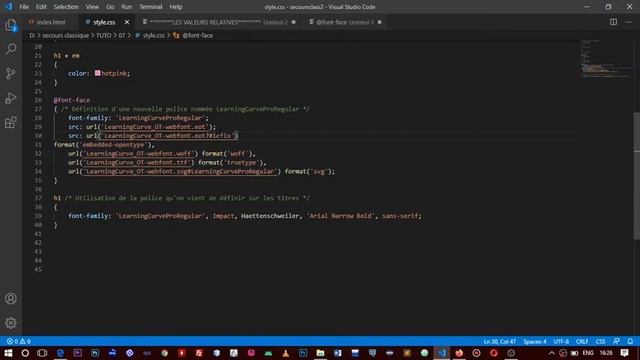Switch to the @font-face Untitled-1 tab
This screenshot has height=360, width=640.
click(344, 22)
